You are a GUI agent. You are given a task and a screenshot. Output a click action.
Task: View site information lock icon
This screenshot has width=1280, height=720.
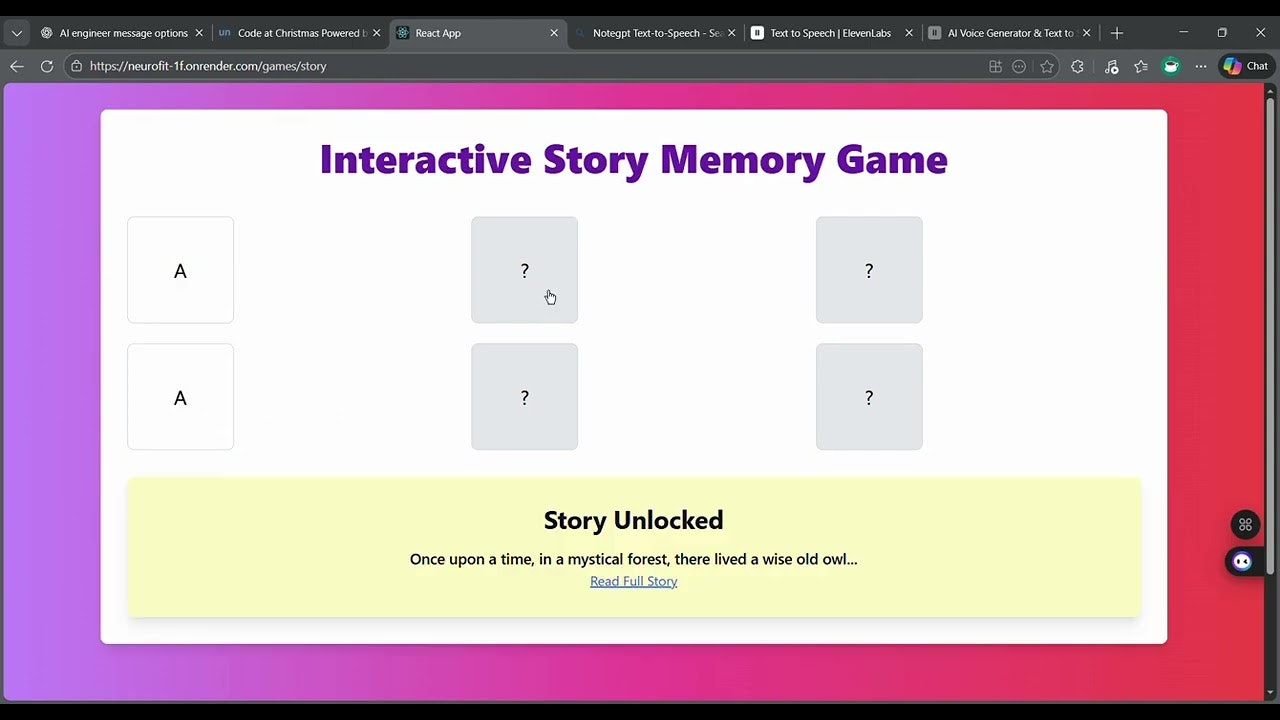point(76,66)
